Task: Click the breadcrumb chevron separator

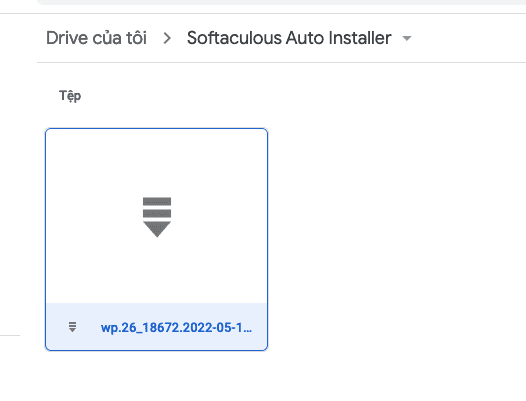Action: tap(167, 38)
